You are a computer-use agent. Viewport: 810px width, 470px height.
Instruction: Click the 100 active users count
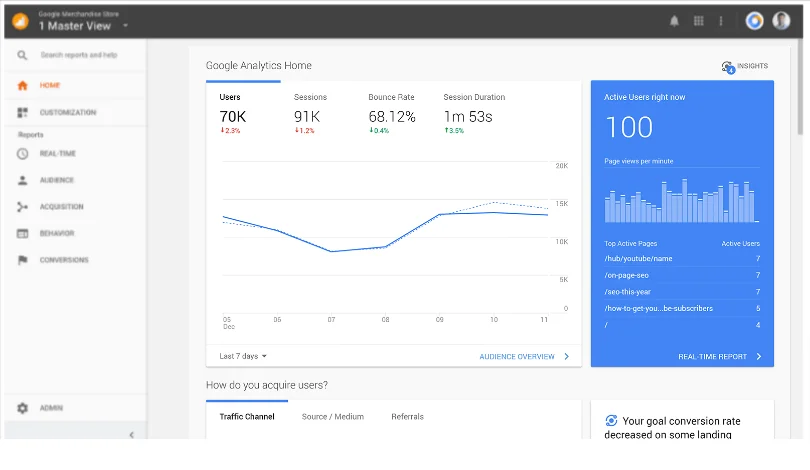629,127
